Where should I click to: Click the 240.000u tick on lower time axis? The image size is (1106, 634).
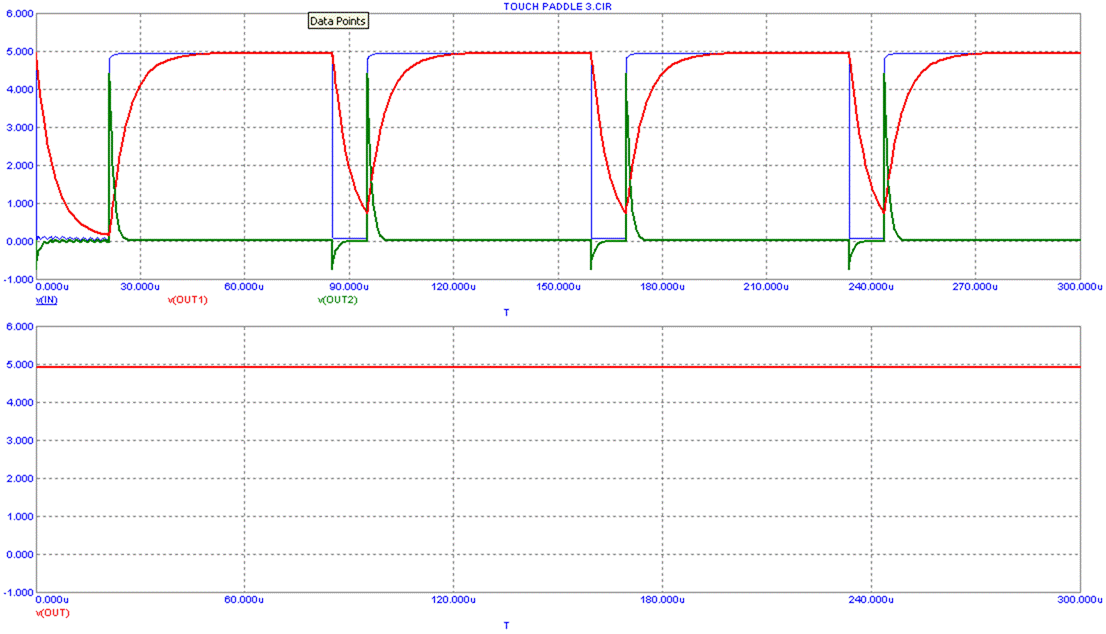coord(869,599)
